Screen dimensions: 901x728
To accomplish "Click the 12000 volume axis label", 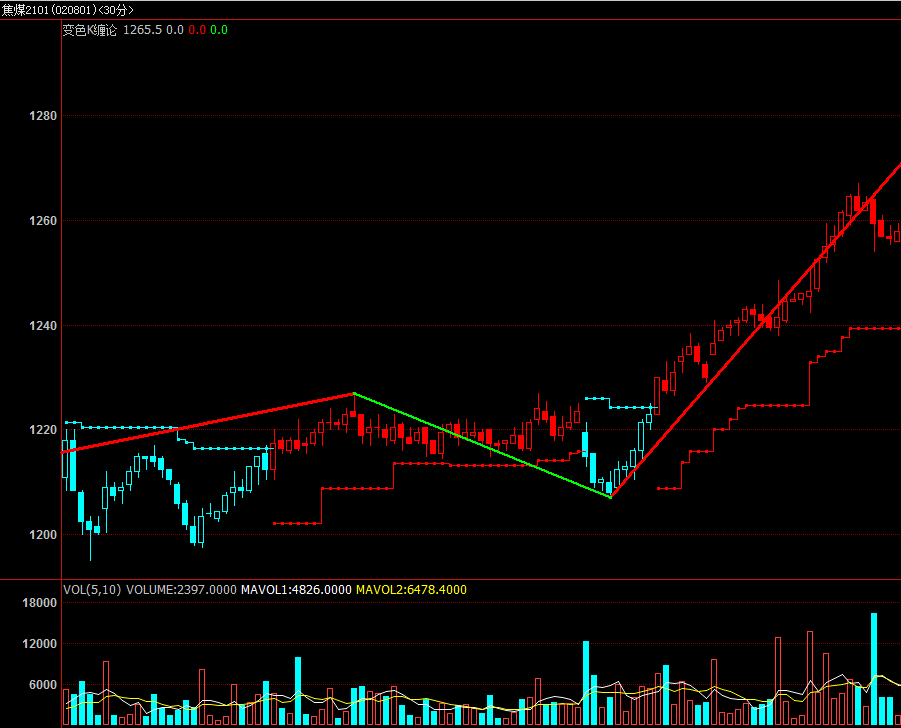I will (40, 644).
